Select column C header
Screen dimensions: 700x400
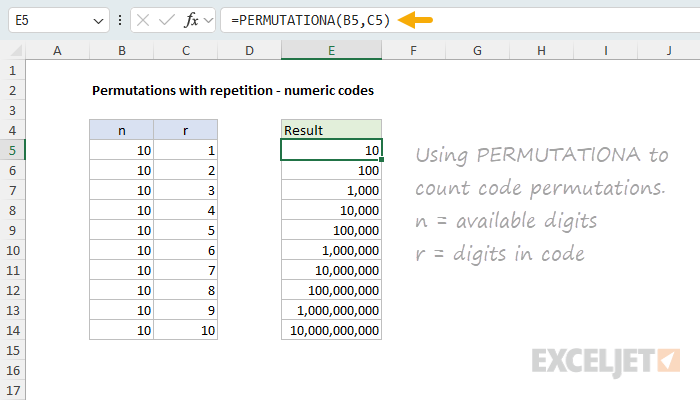point(186,50)
